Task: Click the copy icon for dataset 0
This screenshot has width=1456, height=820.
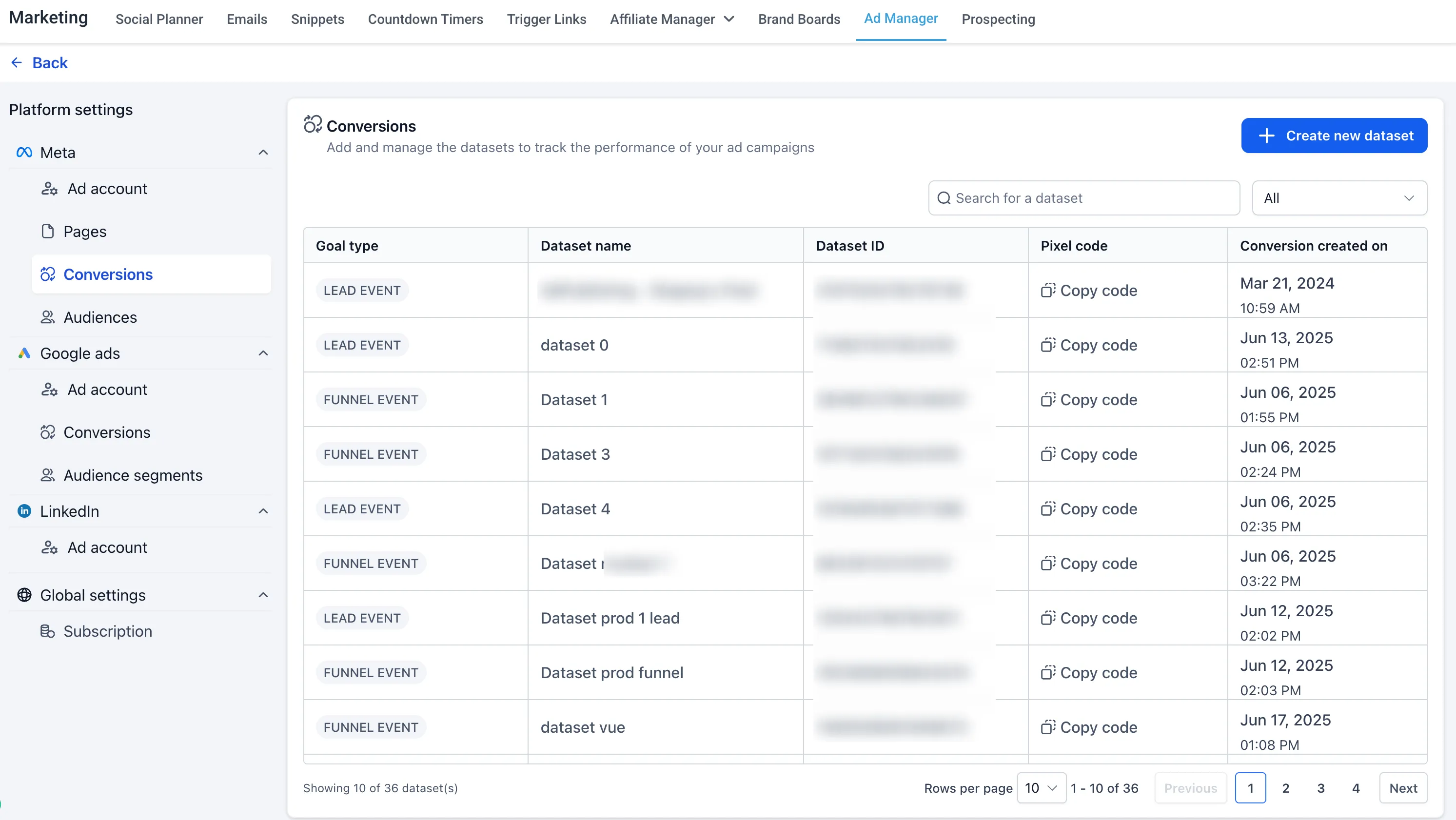Action: point(1048,345)
